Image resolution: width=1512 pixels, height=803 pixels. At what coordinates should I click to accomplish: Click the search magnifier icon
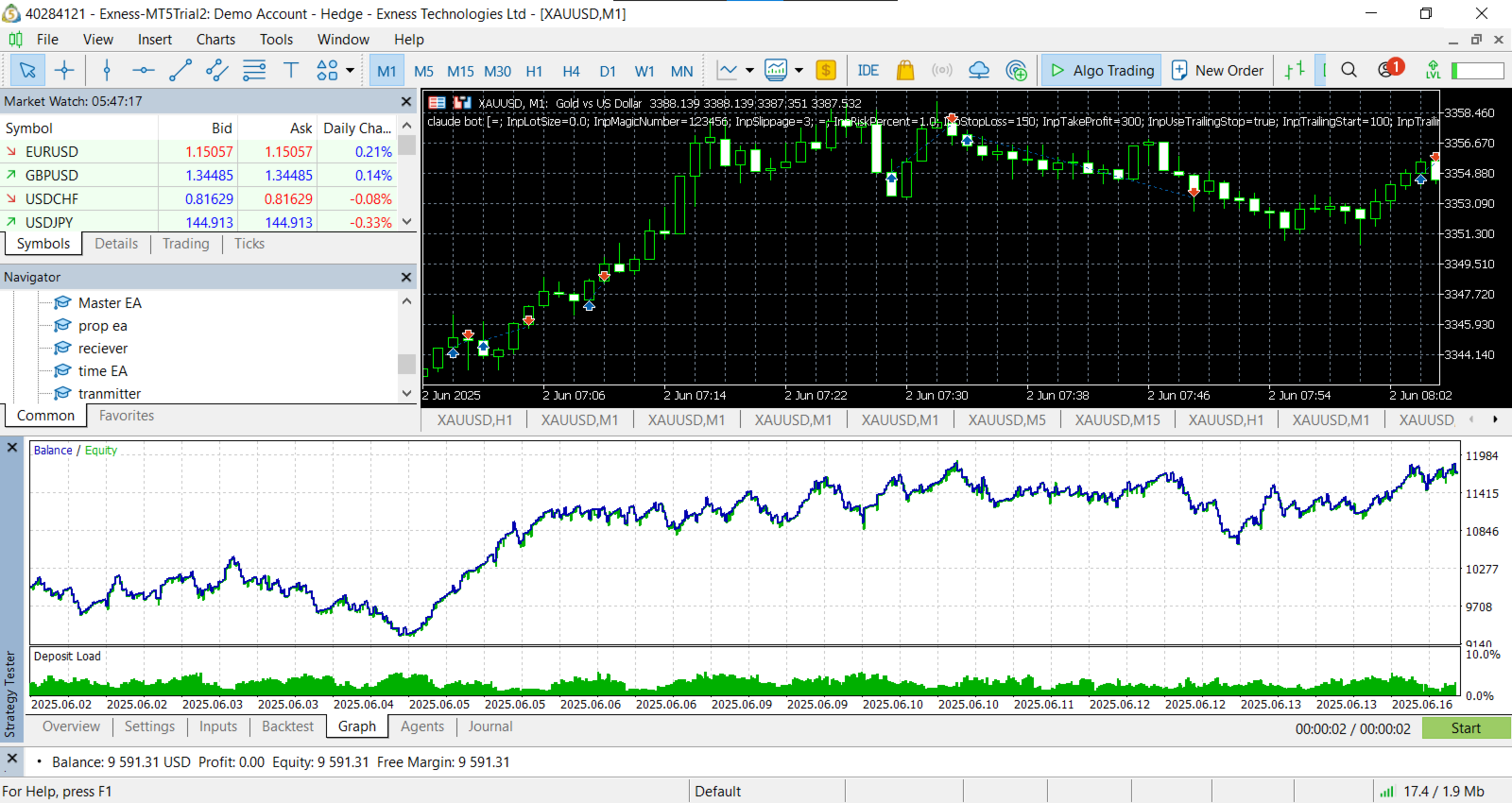1349,70
